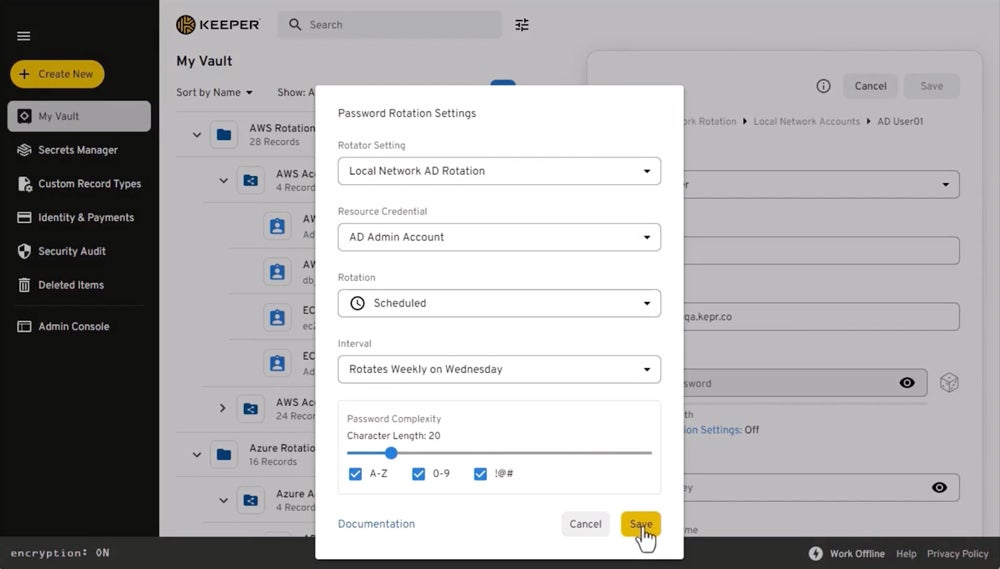1000x569 pixels.
Task: Toggle the !@# special characters checkbox
Action: [480, 474]
